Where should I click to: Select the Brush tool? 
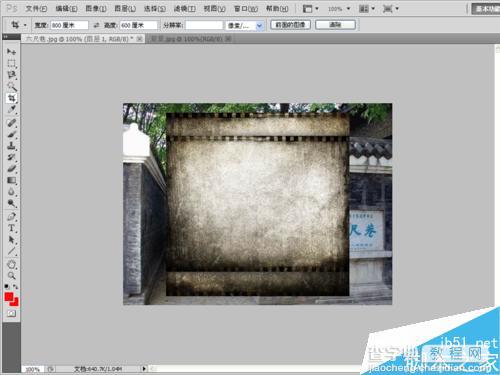[x=11, y=135]
